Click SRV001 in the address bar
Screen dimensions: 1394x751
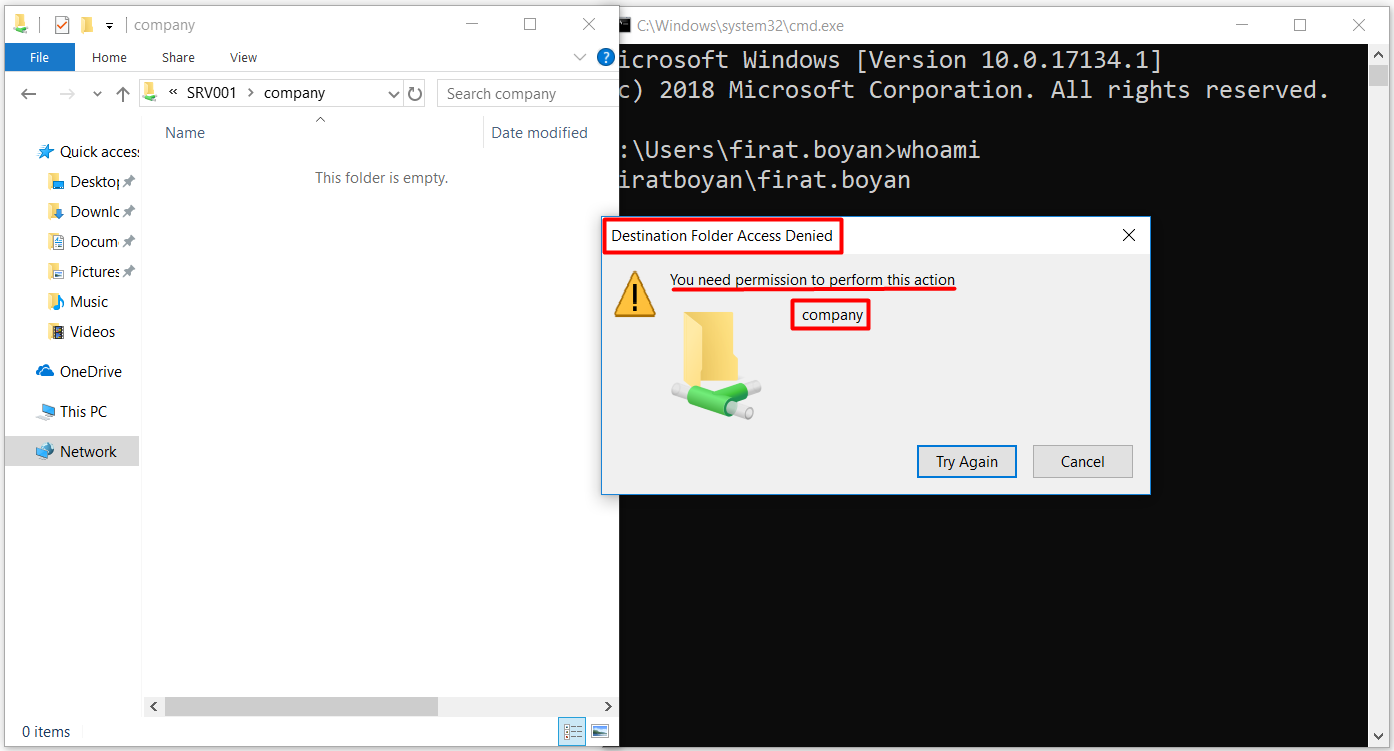(212, 93)
